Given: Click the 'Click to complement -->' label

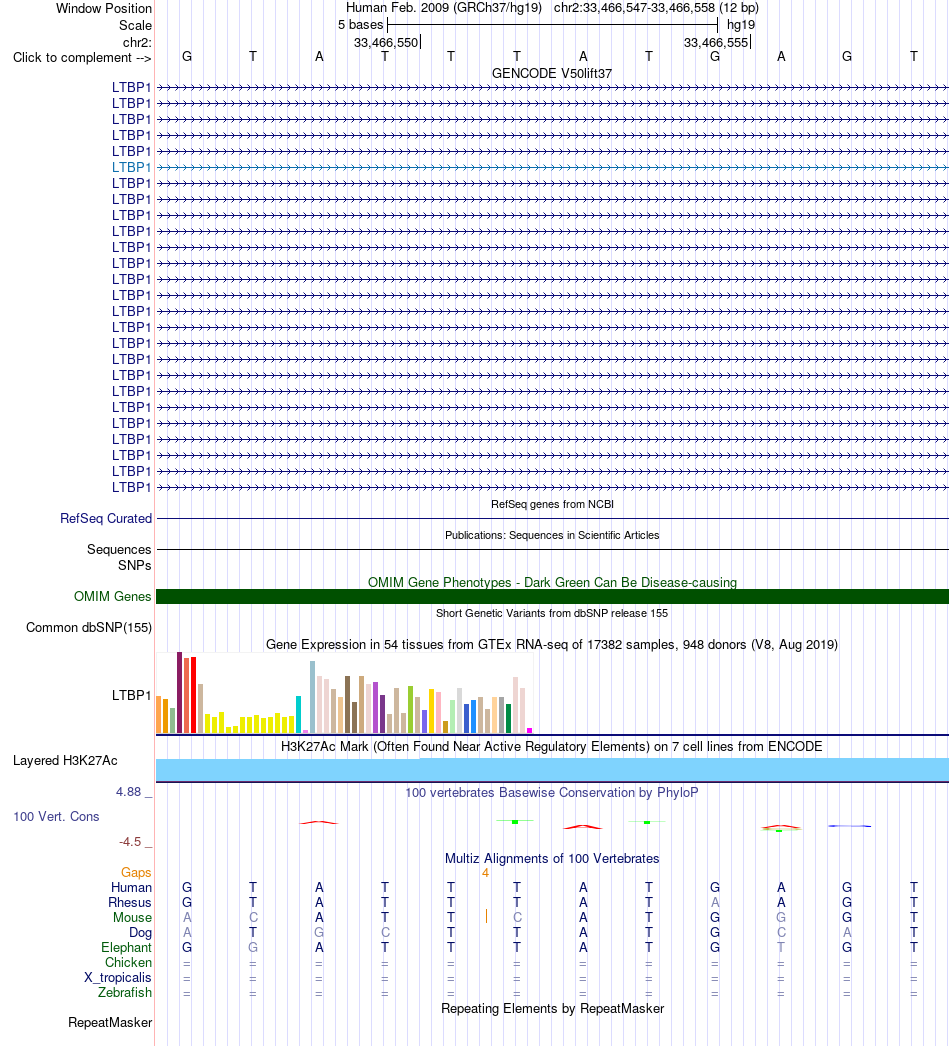Looking at the screenshot, I should coord(82,57).
